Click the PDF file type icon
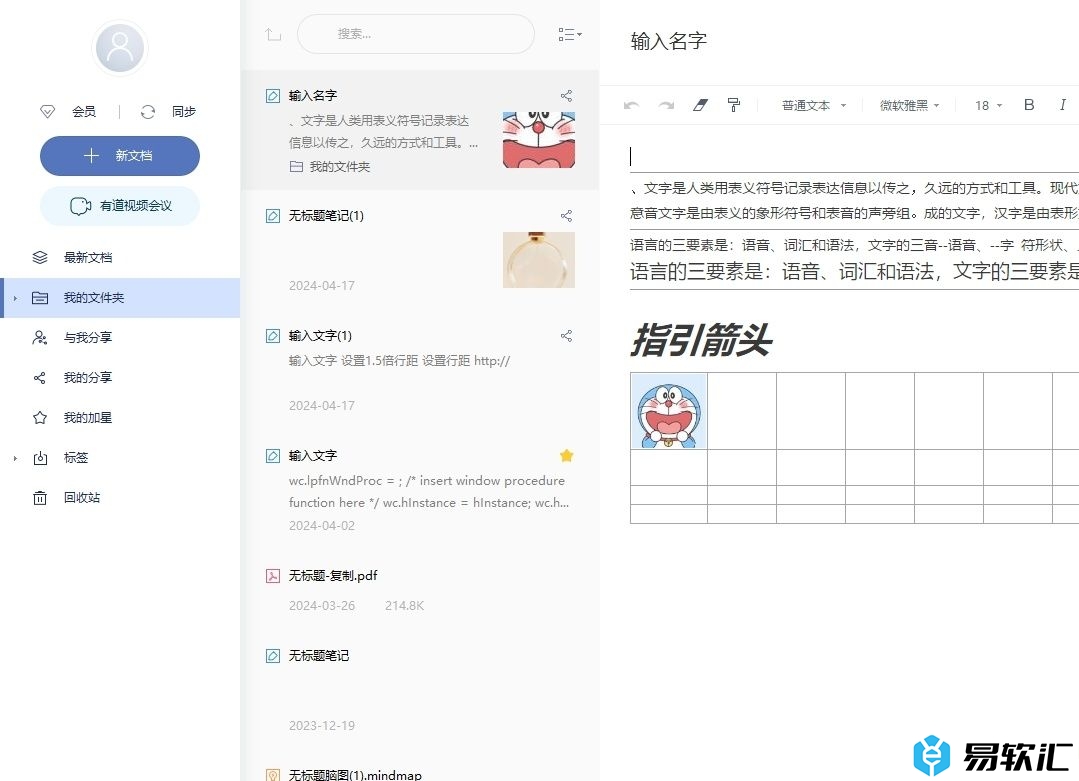1079x781 pixels. click(273, 576)
